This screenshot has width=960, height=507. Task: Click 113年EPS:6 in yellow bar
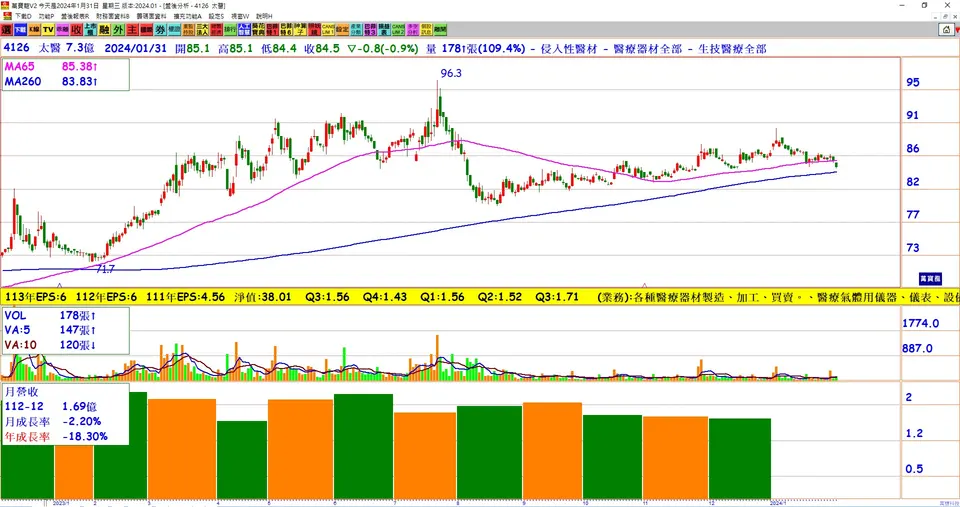pyautogui.click(x=36, y=297)
